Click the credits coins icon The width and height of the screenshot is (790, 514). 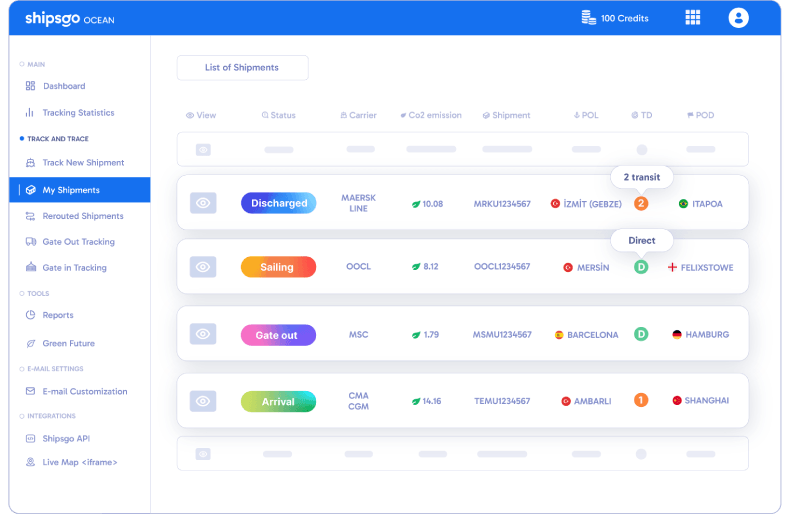(588, 18)
